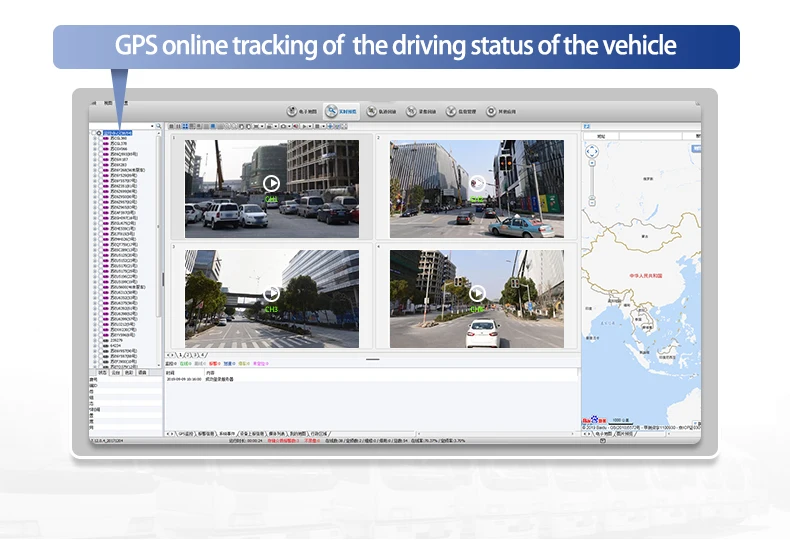
Task: Expand the first vehicle entry in the tree
Action: coord(94,139)
